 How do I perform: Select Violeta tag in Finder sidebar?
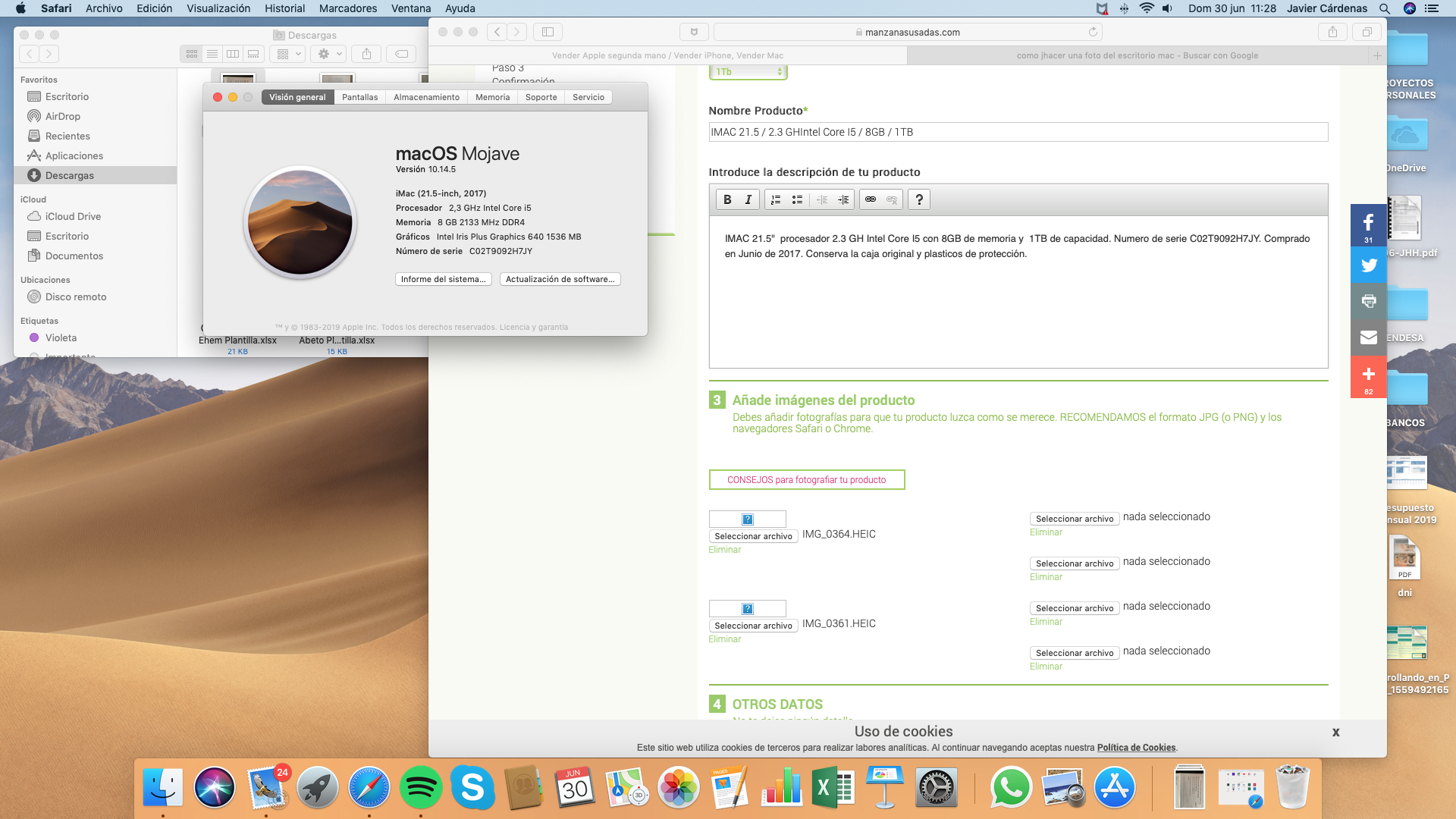(96, 337)
